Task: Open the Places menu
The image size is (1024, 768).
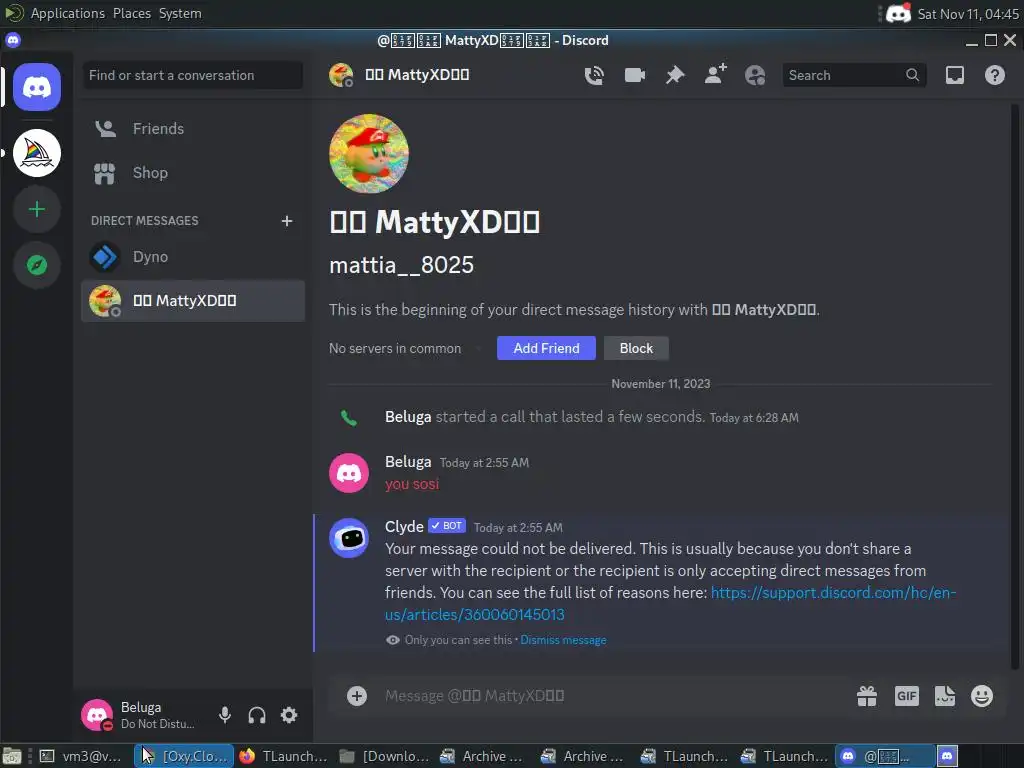Action: click(x=131, y=13)
